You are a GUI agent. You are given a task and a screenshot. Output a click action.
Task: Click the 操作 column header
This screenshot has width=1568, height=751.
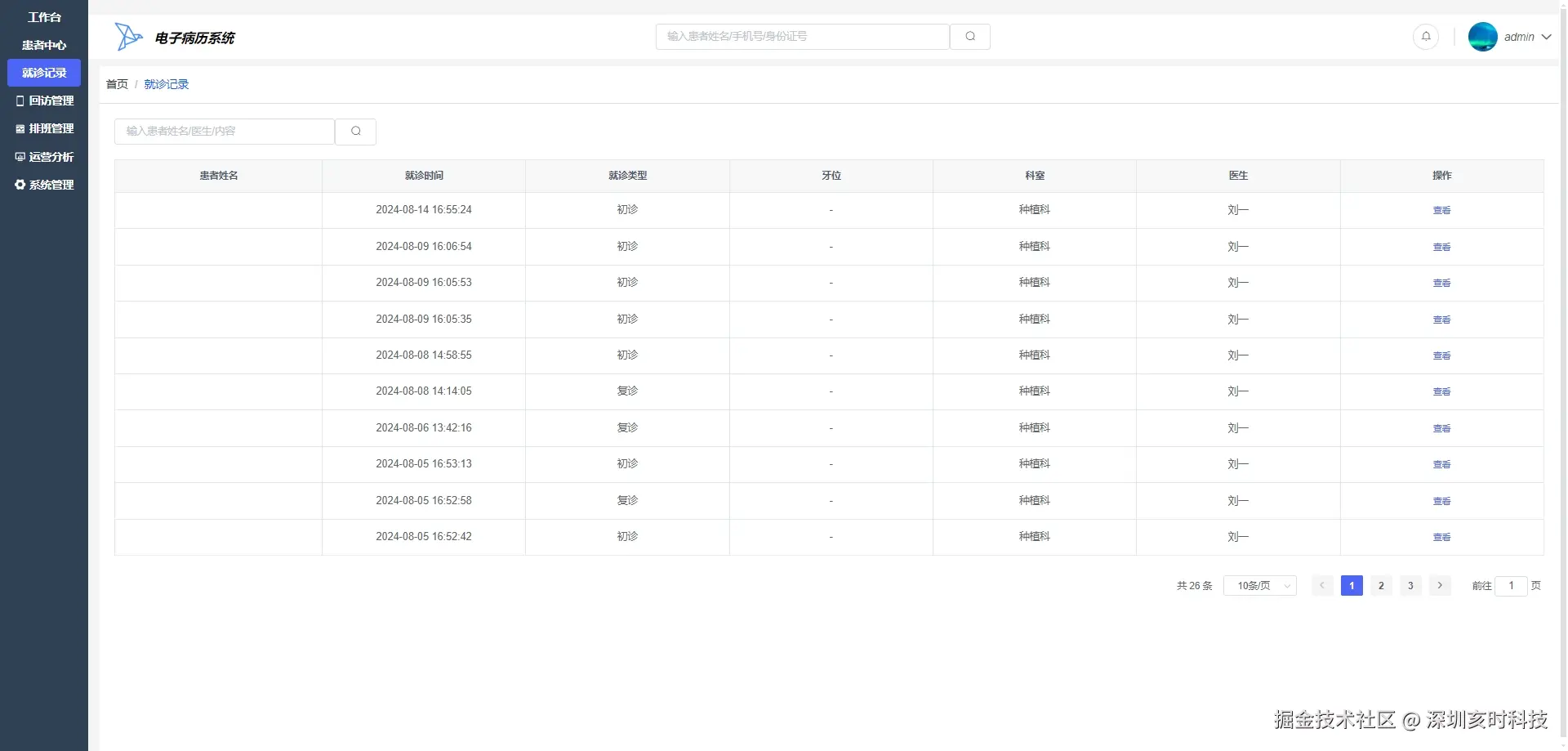coord(1442,176)
